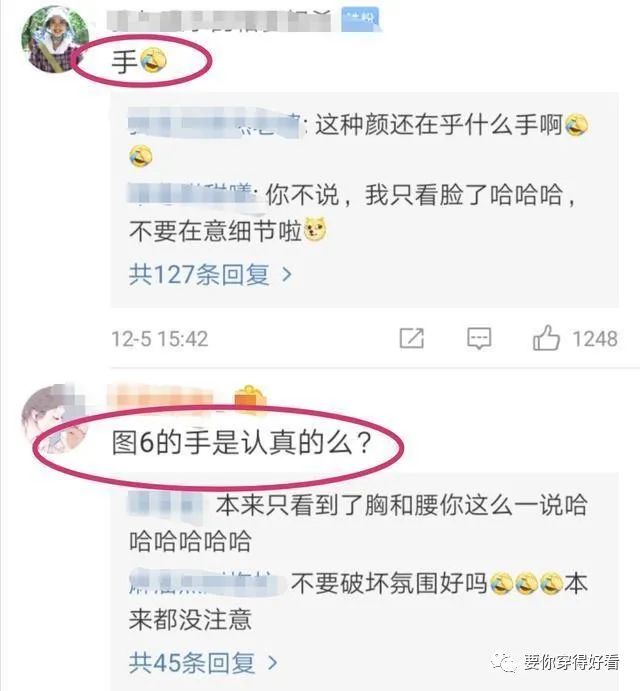Open the blurred username of first commenter
Image resolution: width=640 pixels, height=691 pixels.
[220, 20]
